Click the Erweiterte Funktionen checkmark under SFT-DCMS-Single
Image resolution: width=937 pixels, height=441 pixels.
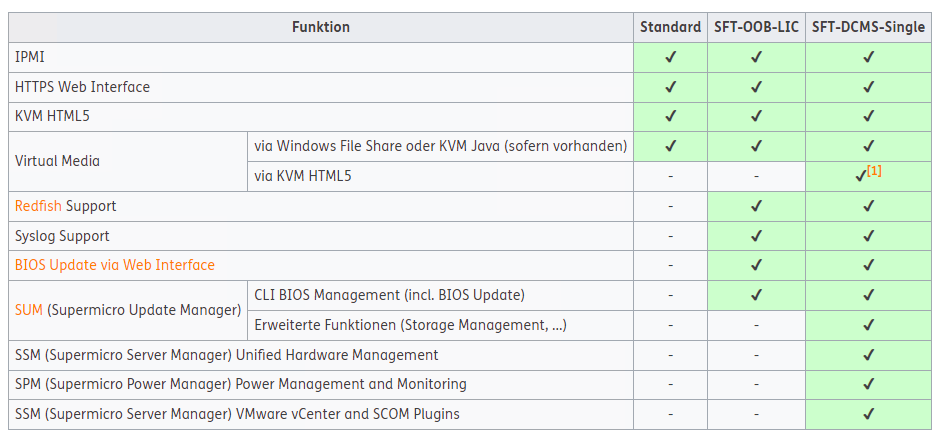click(868, 325)
